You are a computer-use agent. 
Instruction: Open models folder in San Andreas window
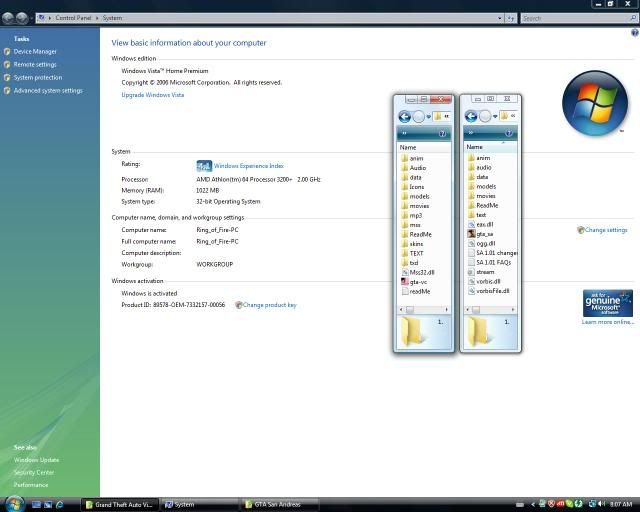pyautogui.click(x=482, y=186)
